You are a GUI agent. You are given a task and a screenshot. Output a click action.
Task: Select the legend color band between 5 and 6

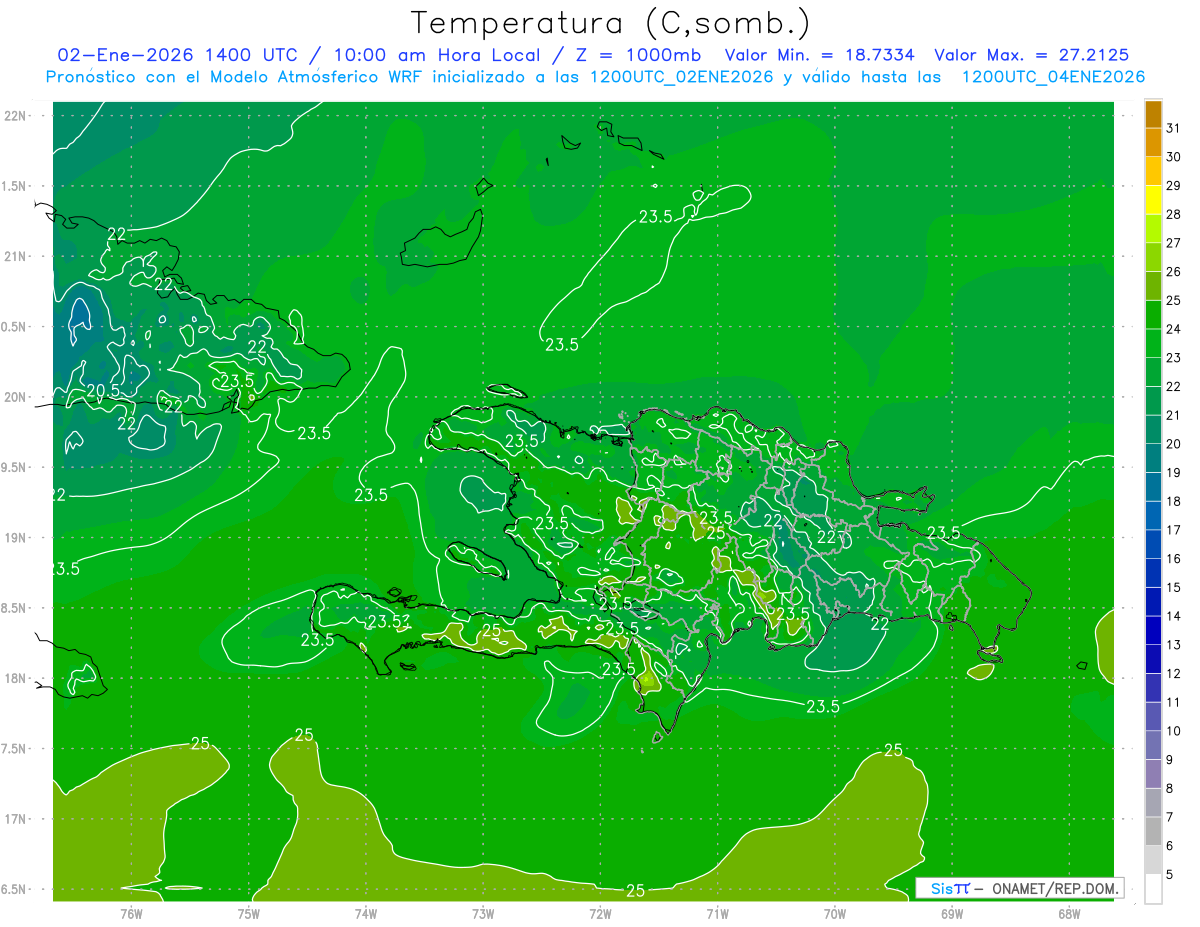pos(1153,860)
